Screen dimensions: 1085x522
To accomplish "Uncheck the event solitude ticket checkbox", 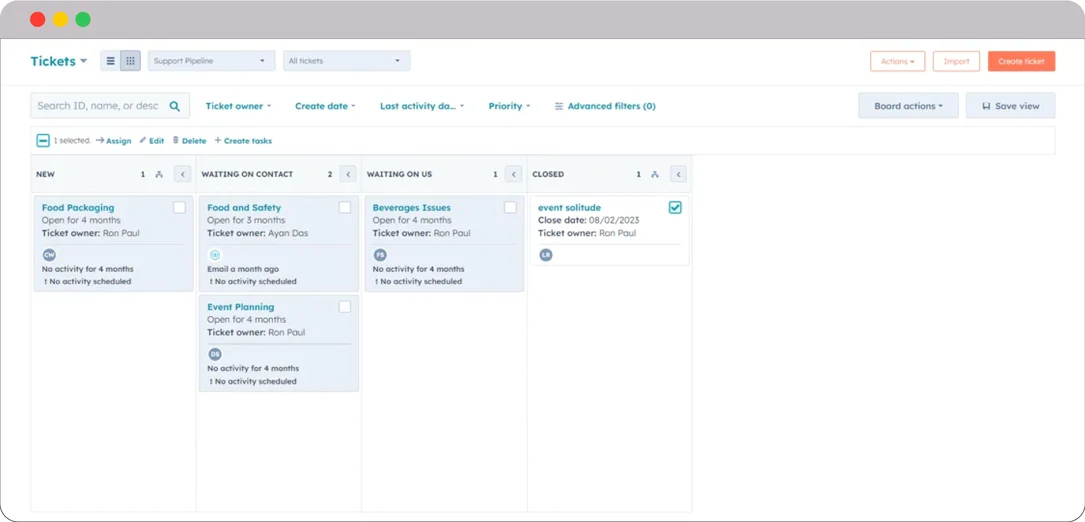I will pos(675,208).
